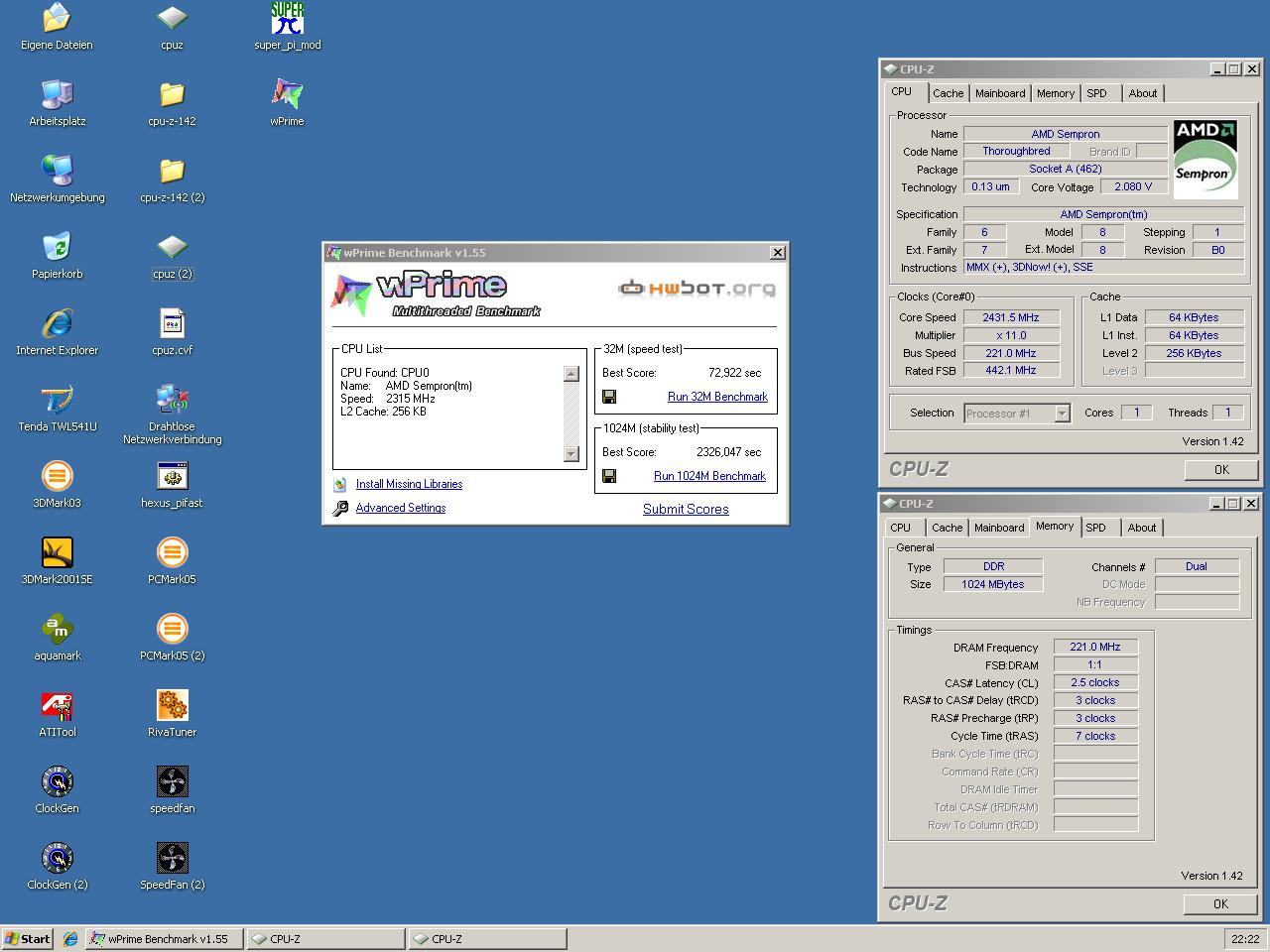This screenshot has height=952, width=1270.
Task: Select the super_pi_mod desktop icon
Action: (x=287, y=27)
